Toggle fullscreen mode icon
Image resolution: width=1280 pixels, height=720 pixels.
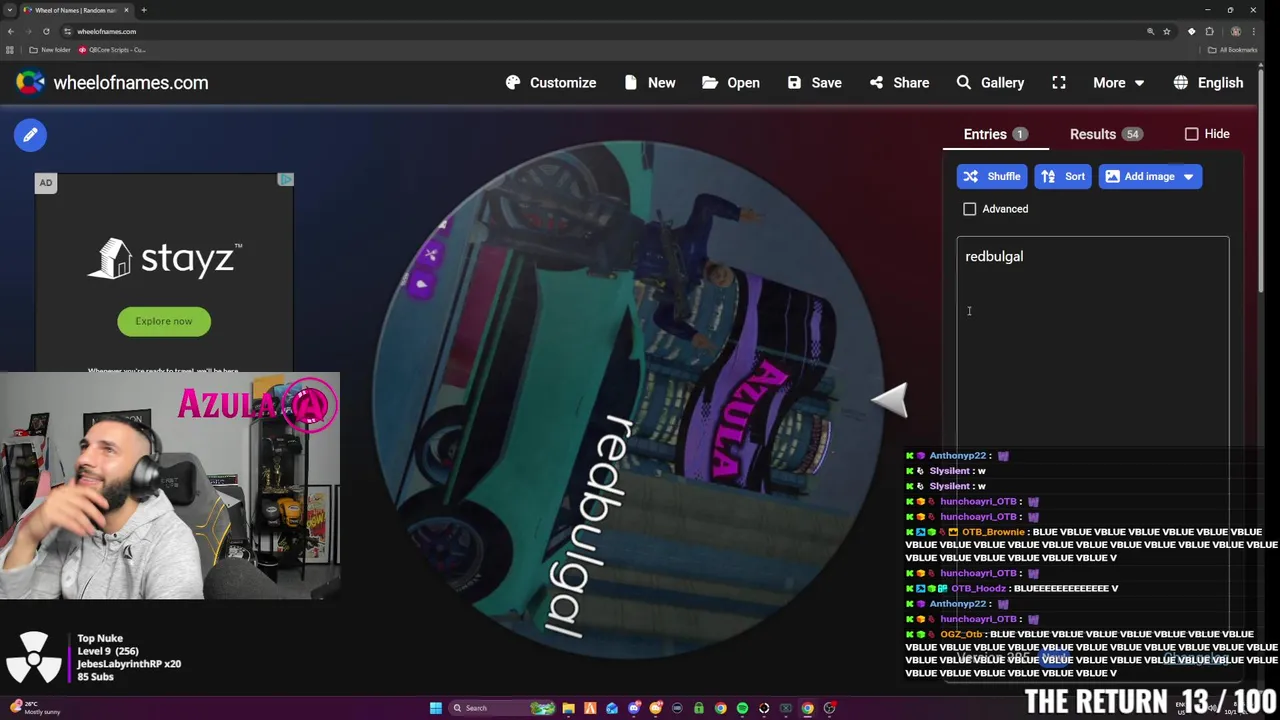click(x=1059, y=83)
